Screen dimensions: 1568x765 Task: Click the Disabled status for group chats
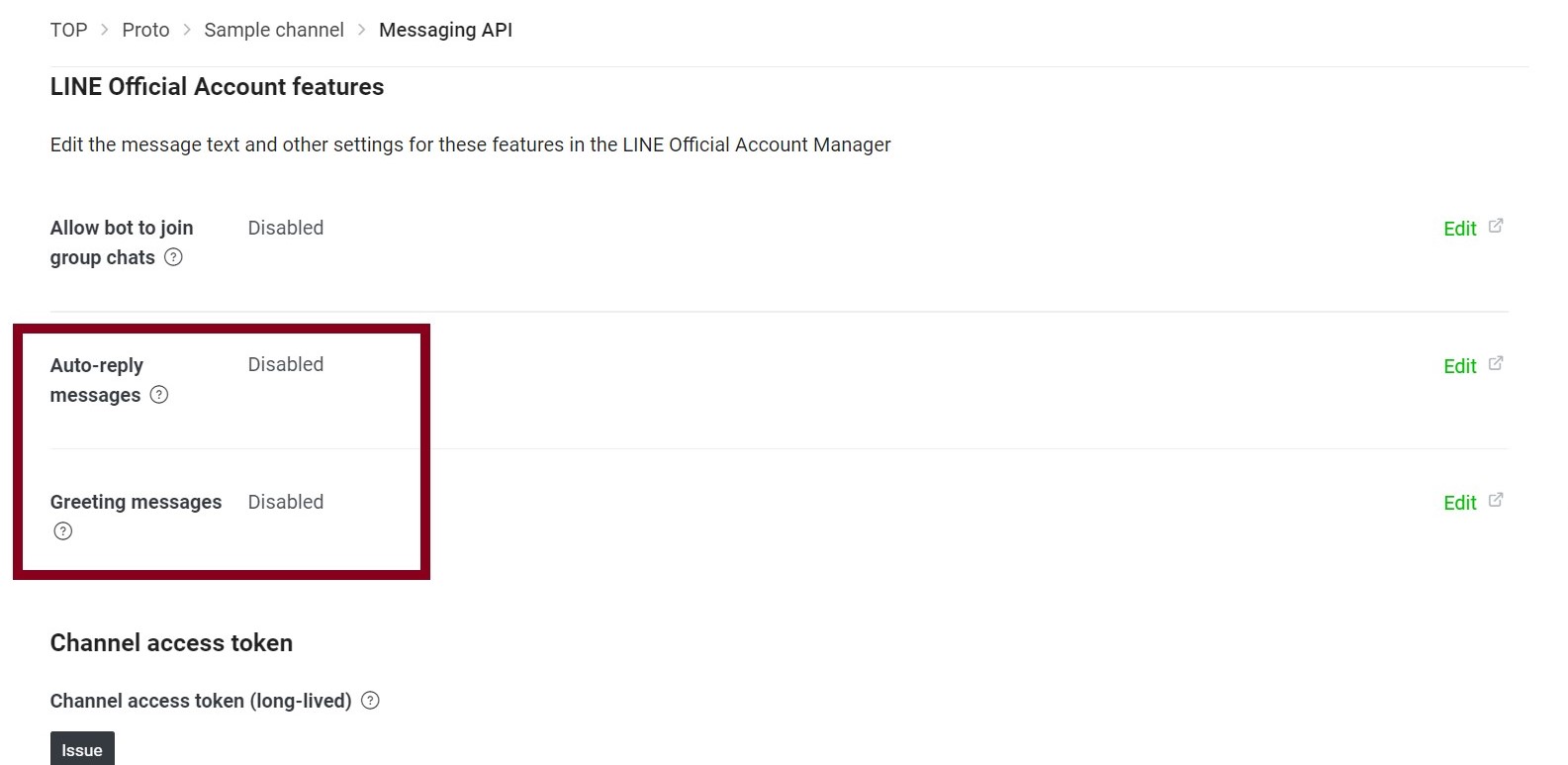285,228
